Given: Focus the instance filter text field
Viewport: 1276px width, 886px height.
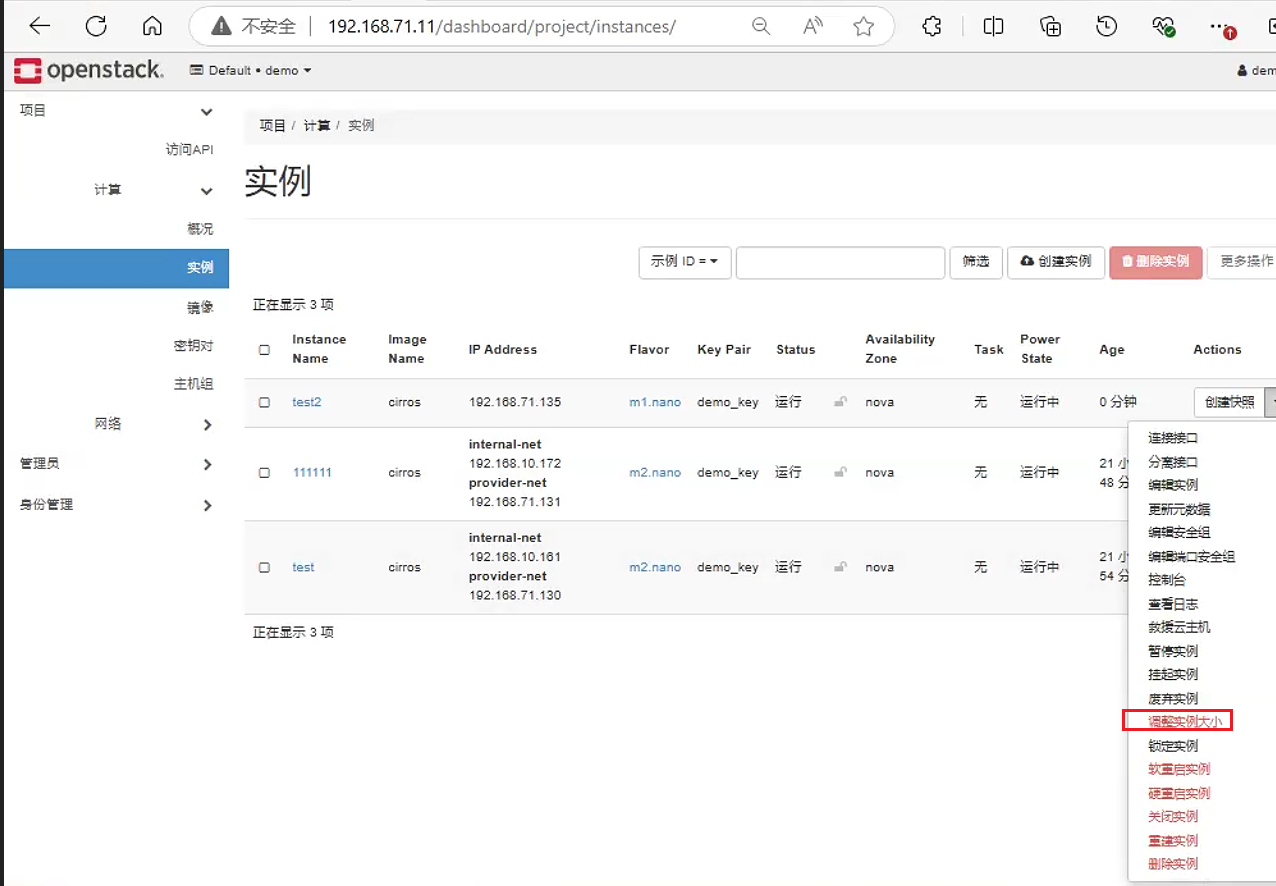Looking at the screenshot, I should click(x=840, y=262).
